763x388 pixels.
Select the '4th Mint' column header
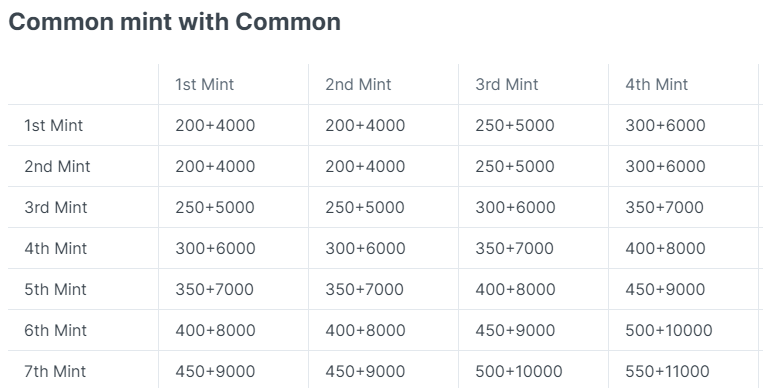(656, 84)
